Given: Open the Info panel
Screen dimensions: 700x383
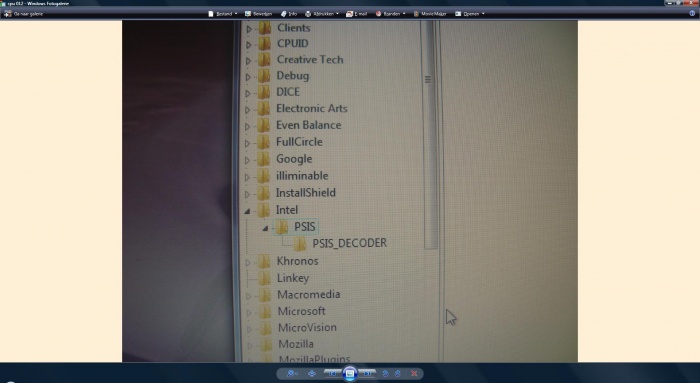Looking at the screenshot, I should (x=289, y=14).
